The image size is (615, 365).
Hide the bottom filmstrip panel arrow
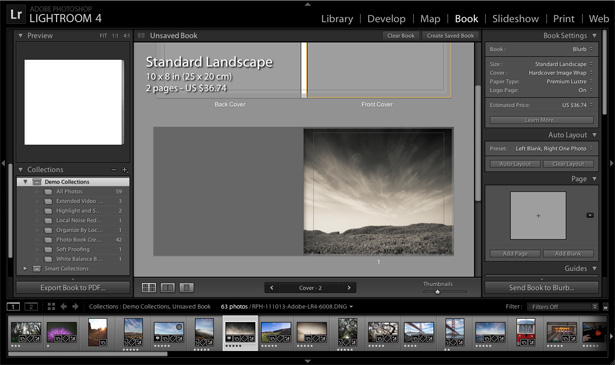pos(308,361)
